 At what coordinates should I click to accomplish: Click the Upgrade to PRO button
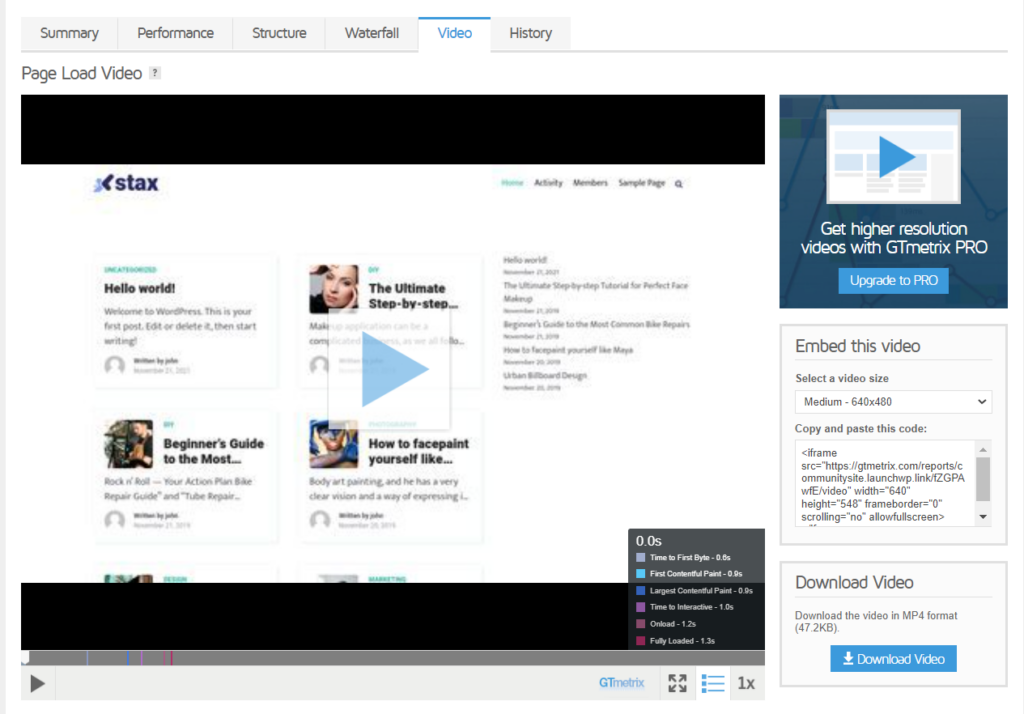[x=893, y=281]
